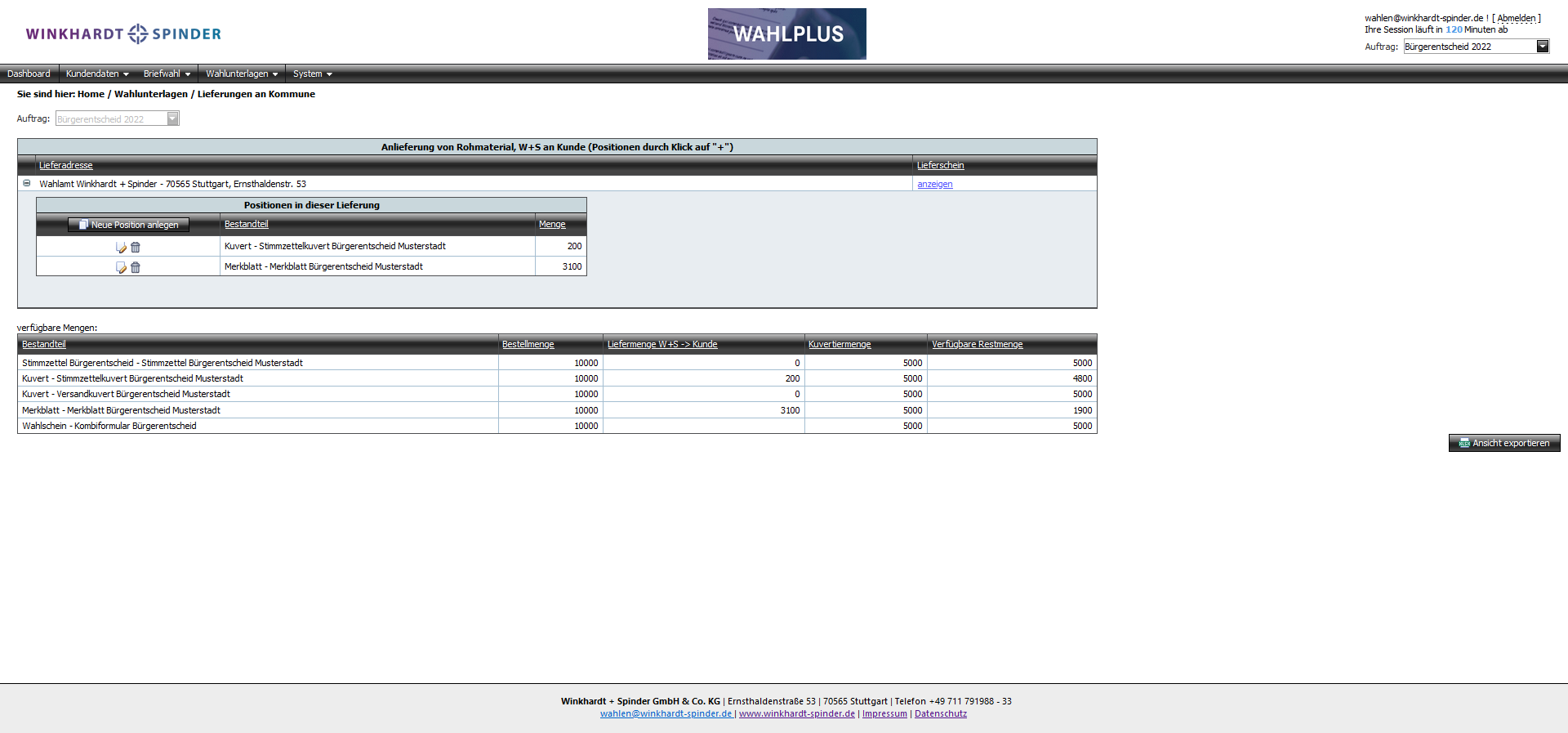Open the Auftrag dropdown in the top right
Viewport: 1568px width, 733px height.
[1542, 47]
